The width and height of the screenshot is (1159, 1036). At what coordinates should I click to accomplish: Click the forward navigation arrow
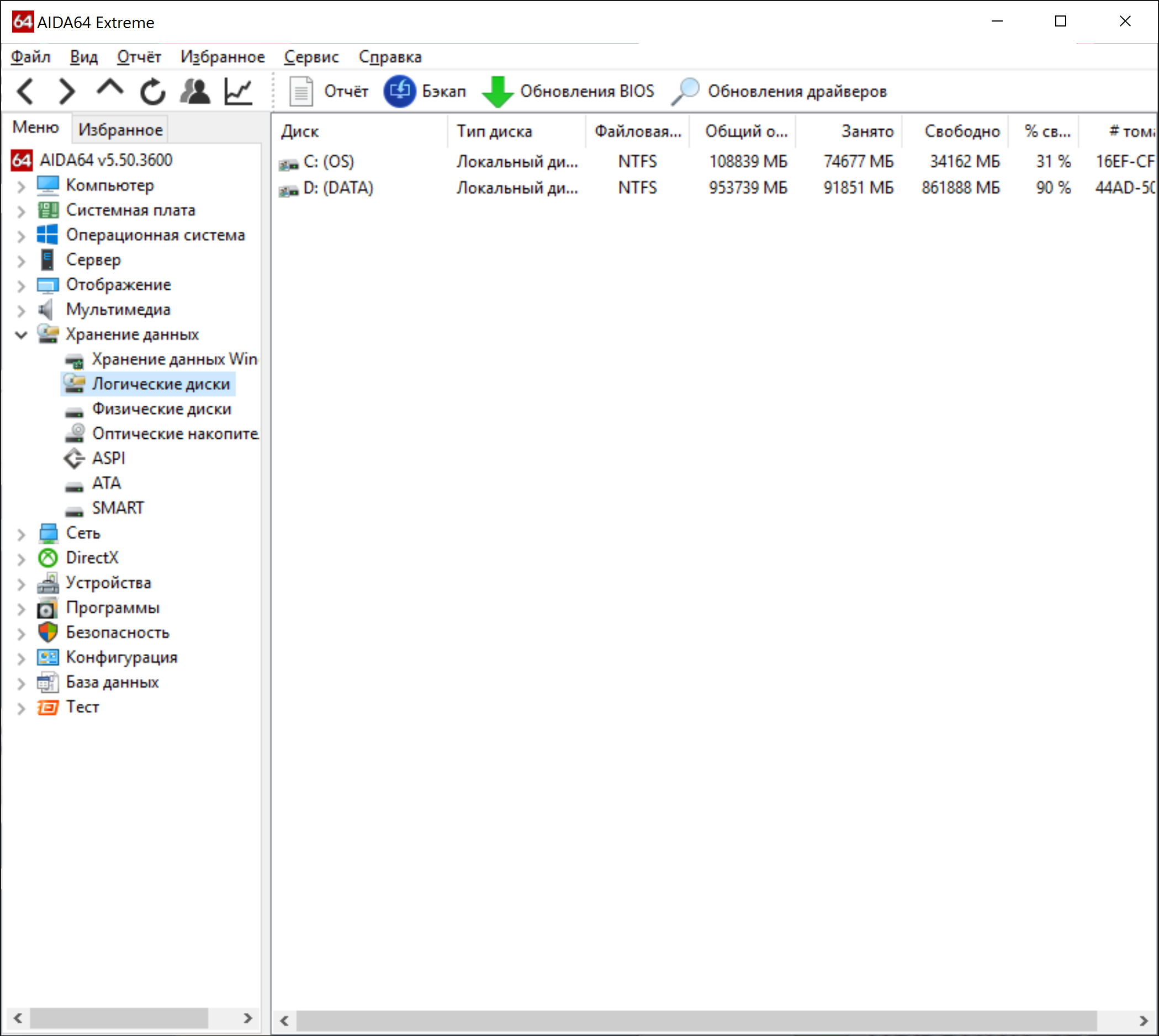[x=67, y=92]
